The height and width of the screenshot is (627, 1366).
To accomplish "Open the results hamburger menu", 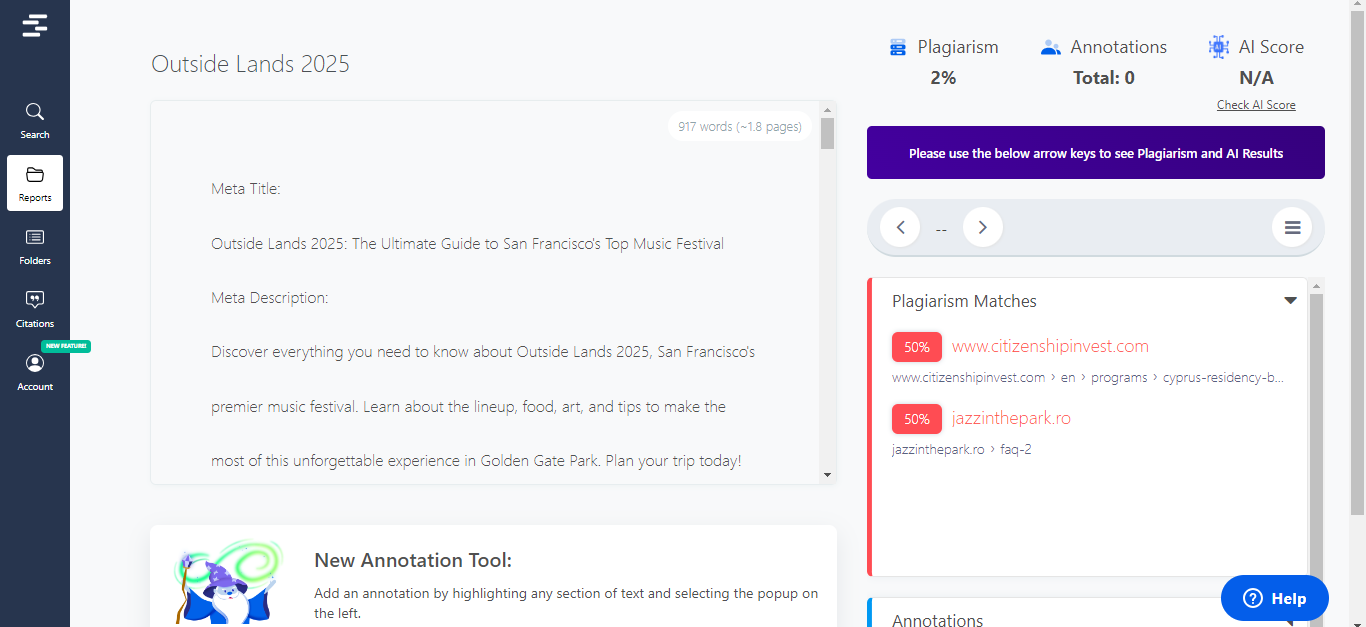I will (x=1292, y=228).
